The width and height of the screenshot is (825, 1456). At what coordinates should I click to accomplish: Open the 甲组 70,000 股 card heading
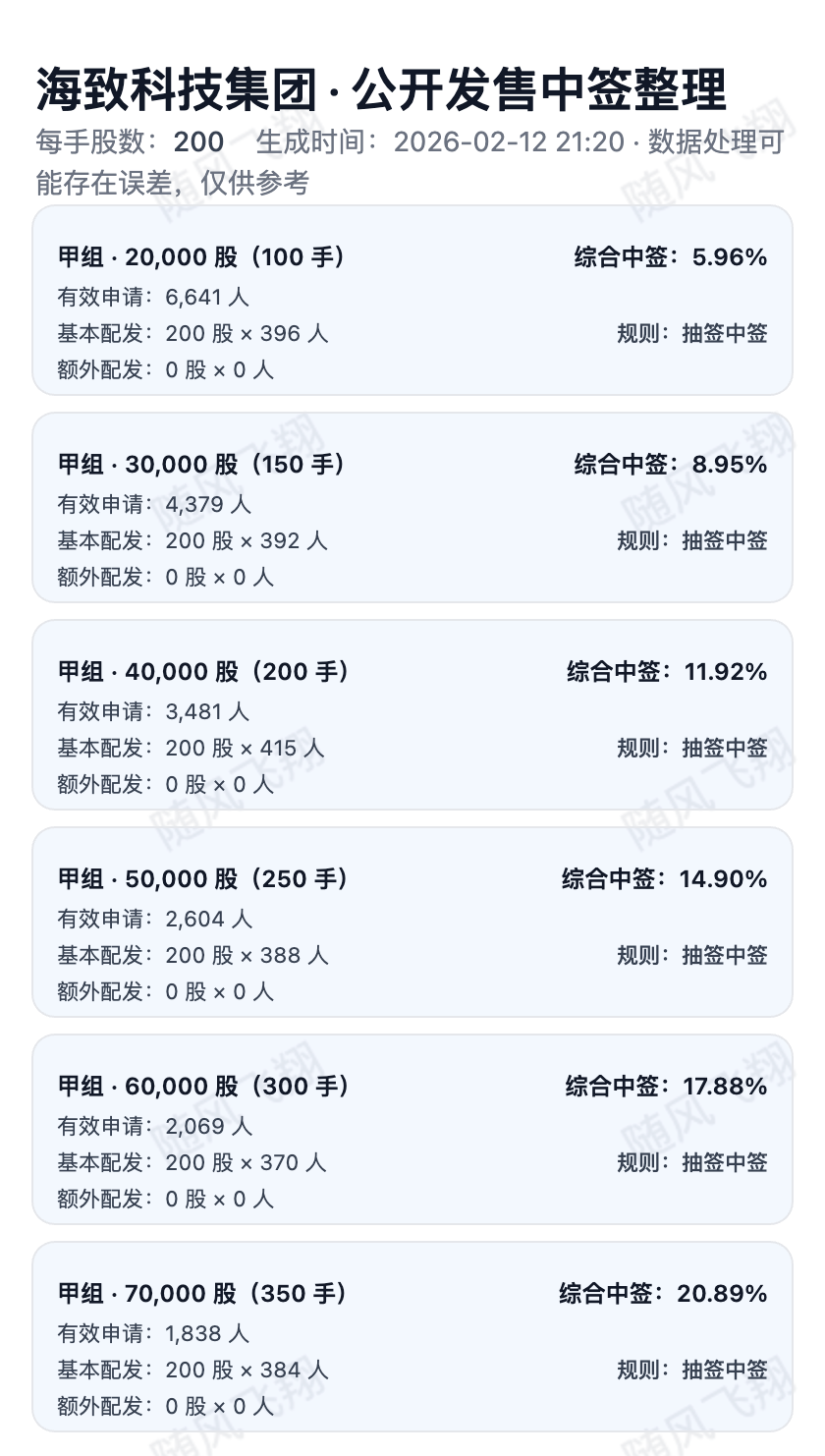click(x=202, y=1294)
